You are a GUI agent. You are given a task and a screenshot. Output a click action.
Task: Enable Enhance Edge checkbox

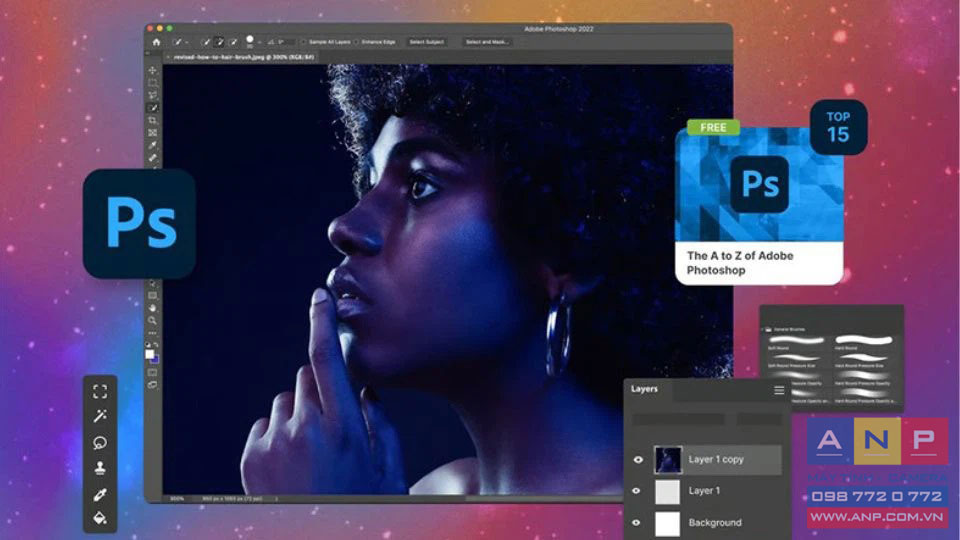click(x=356, y=42)
